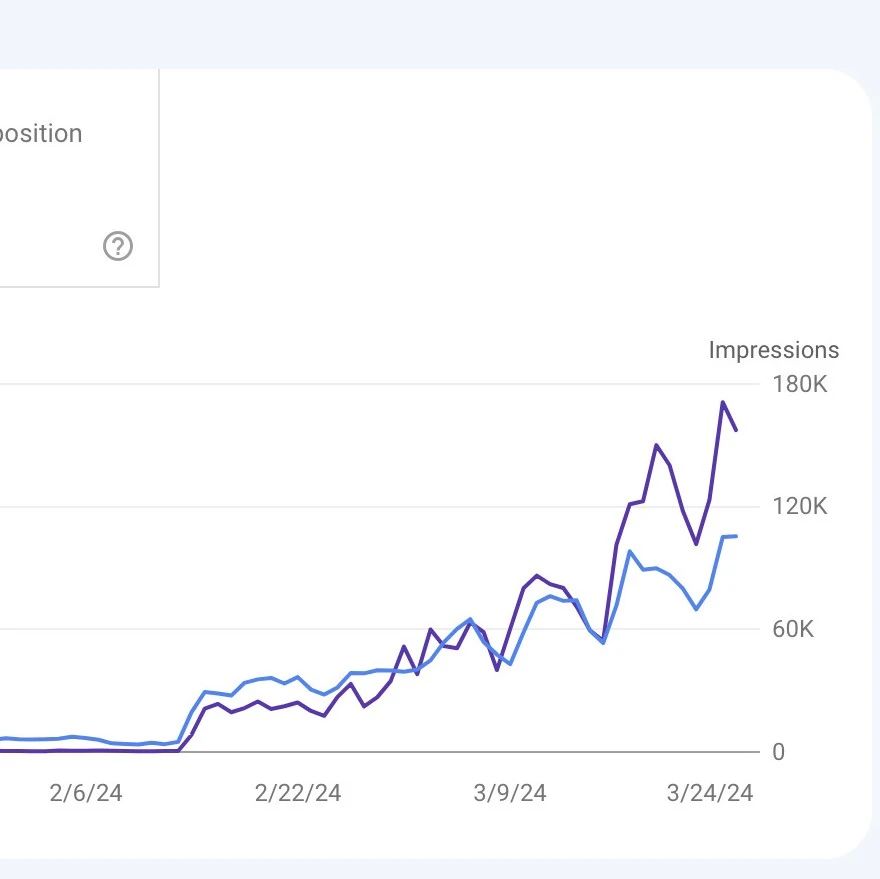Image resolution: width=880 pixels, height=879 pixels.
Task: Click the last point of the blue line
Action: pos(737,536)
